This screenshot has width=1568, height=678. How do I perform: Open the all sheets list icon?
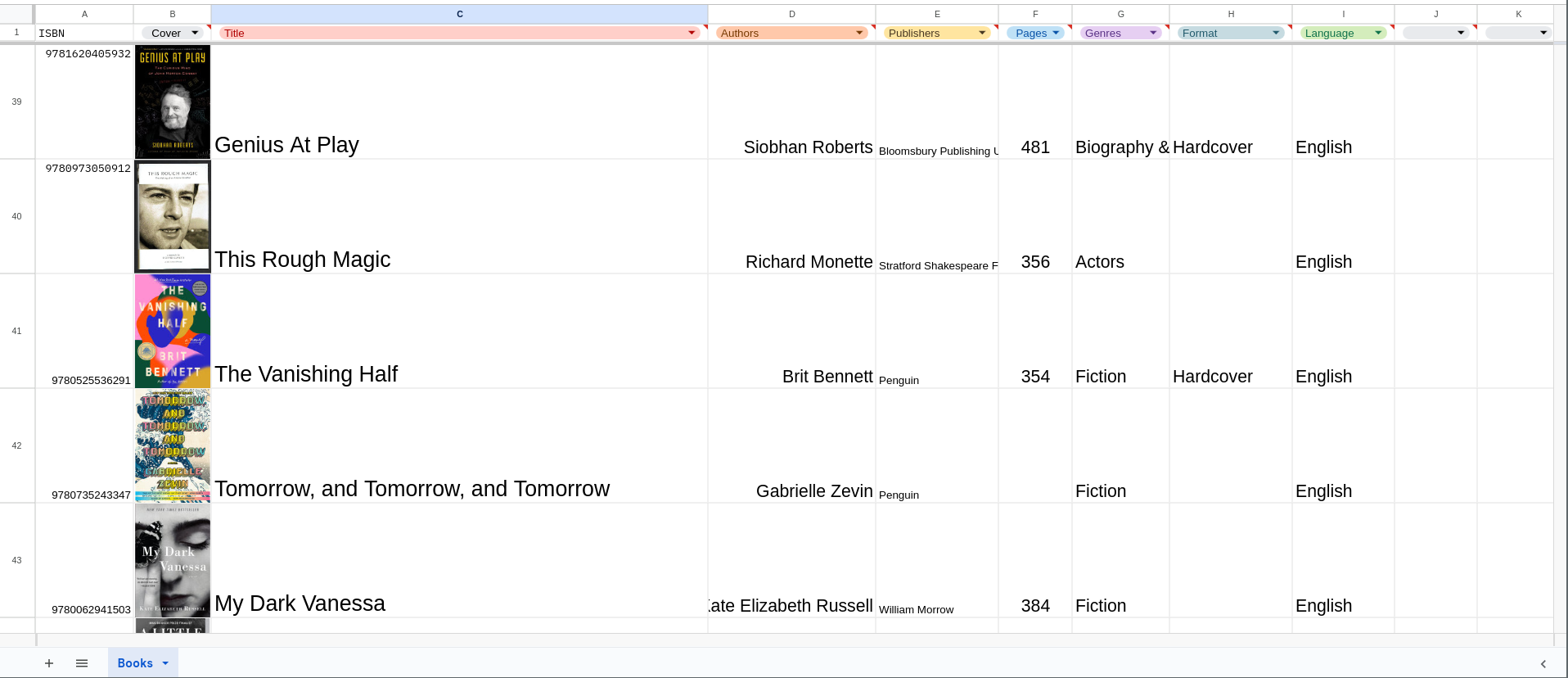pyautogui.click(x=82, y=663)
